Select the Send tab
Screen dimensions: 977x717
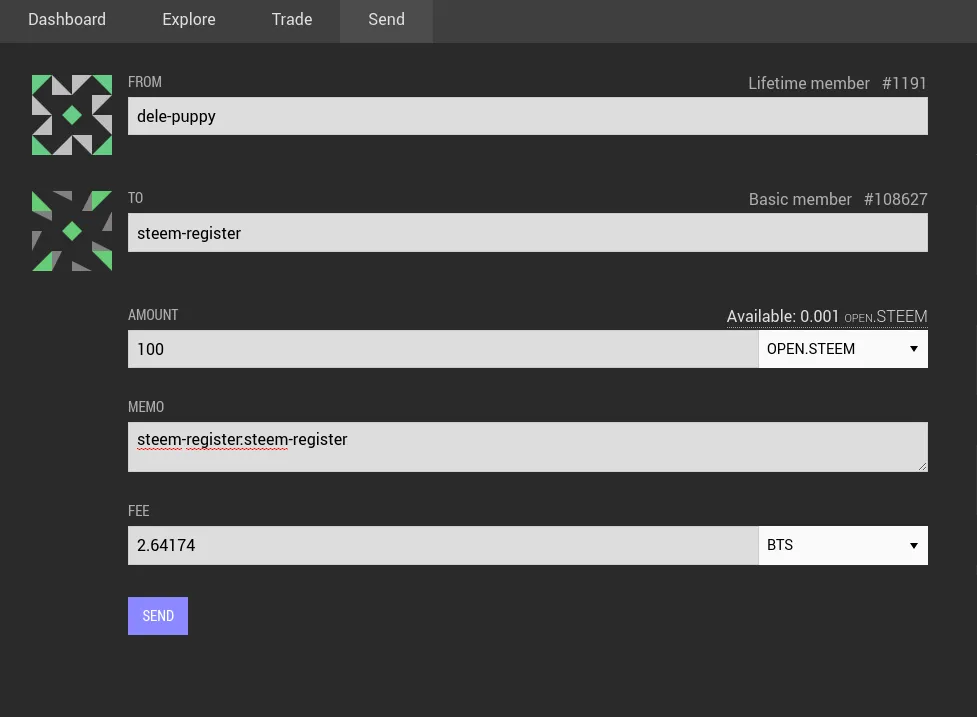point(386,20)
